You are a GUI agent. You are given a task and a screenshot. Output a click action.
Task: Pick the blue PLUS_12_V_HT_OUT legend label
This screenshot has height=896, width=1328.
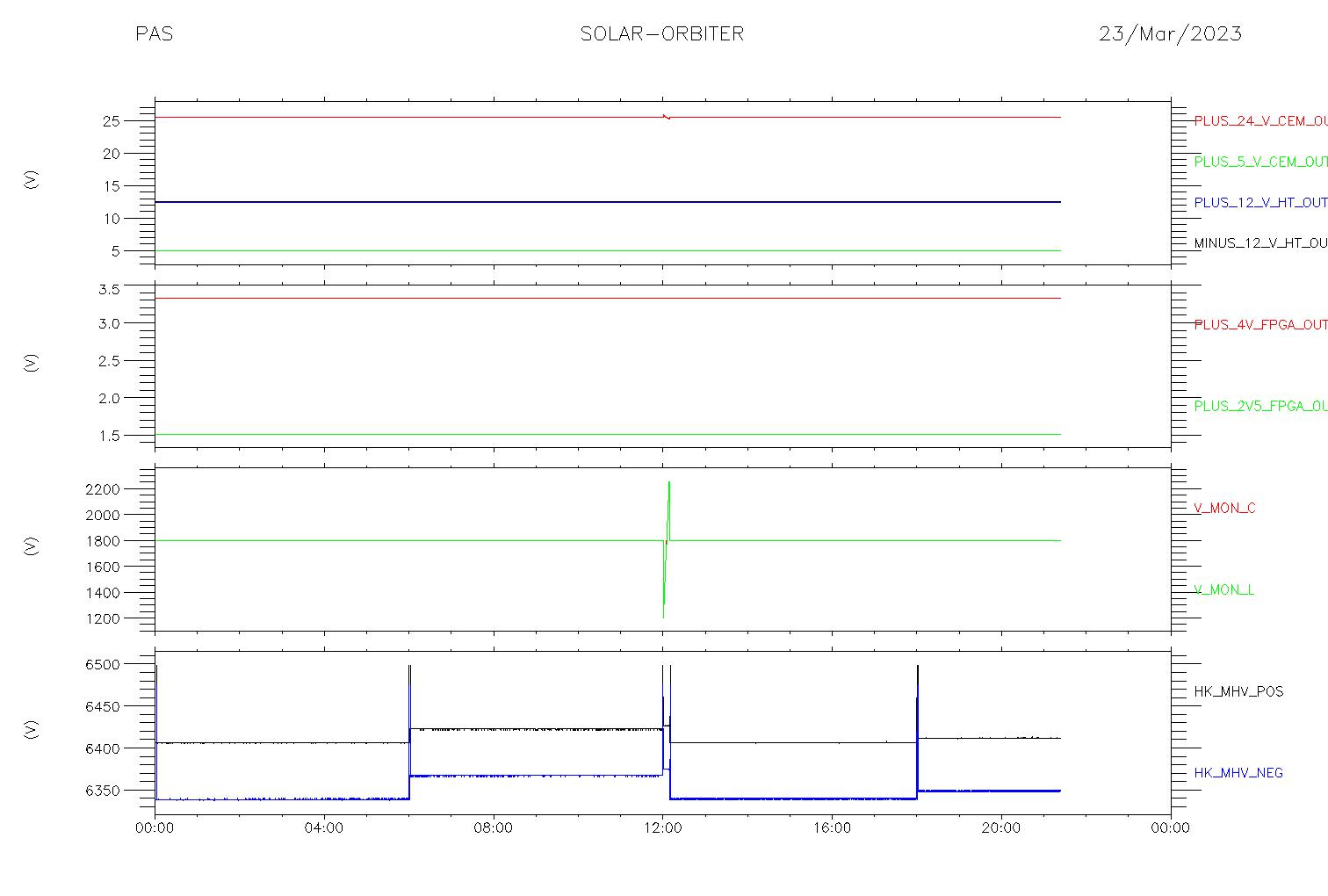coord(1260,203)
